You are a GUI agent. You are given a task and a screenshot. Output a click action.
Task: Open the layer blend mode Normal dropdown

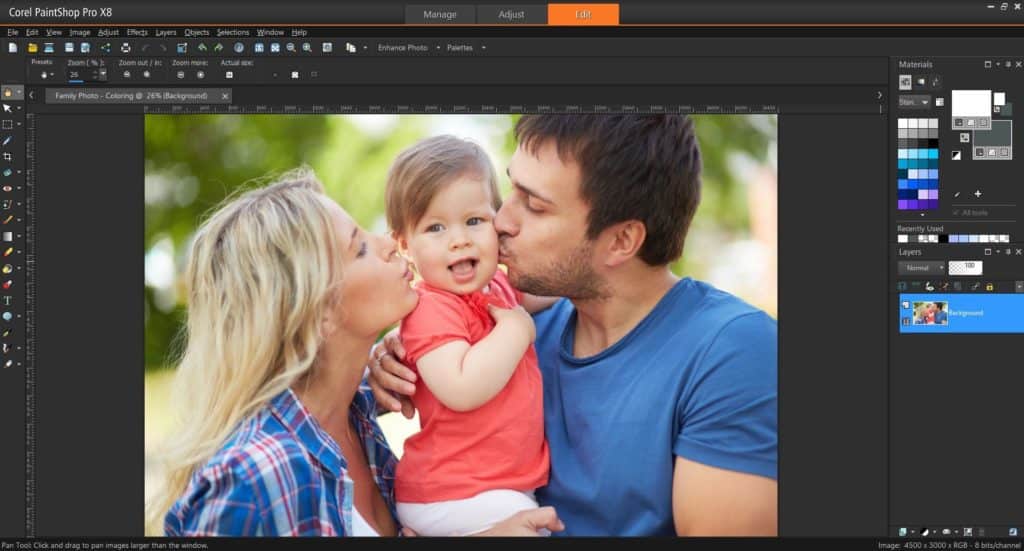[921, 268]
